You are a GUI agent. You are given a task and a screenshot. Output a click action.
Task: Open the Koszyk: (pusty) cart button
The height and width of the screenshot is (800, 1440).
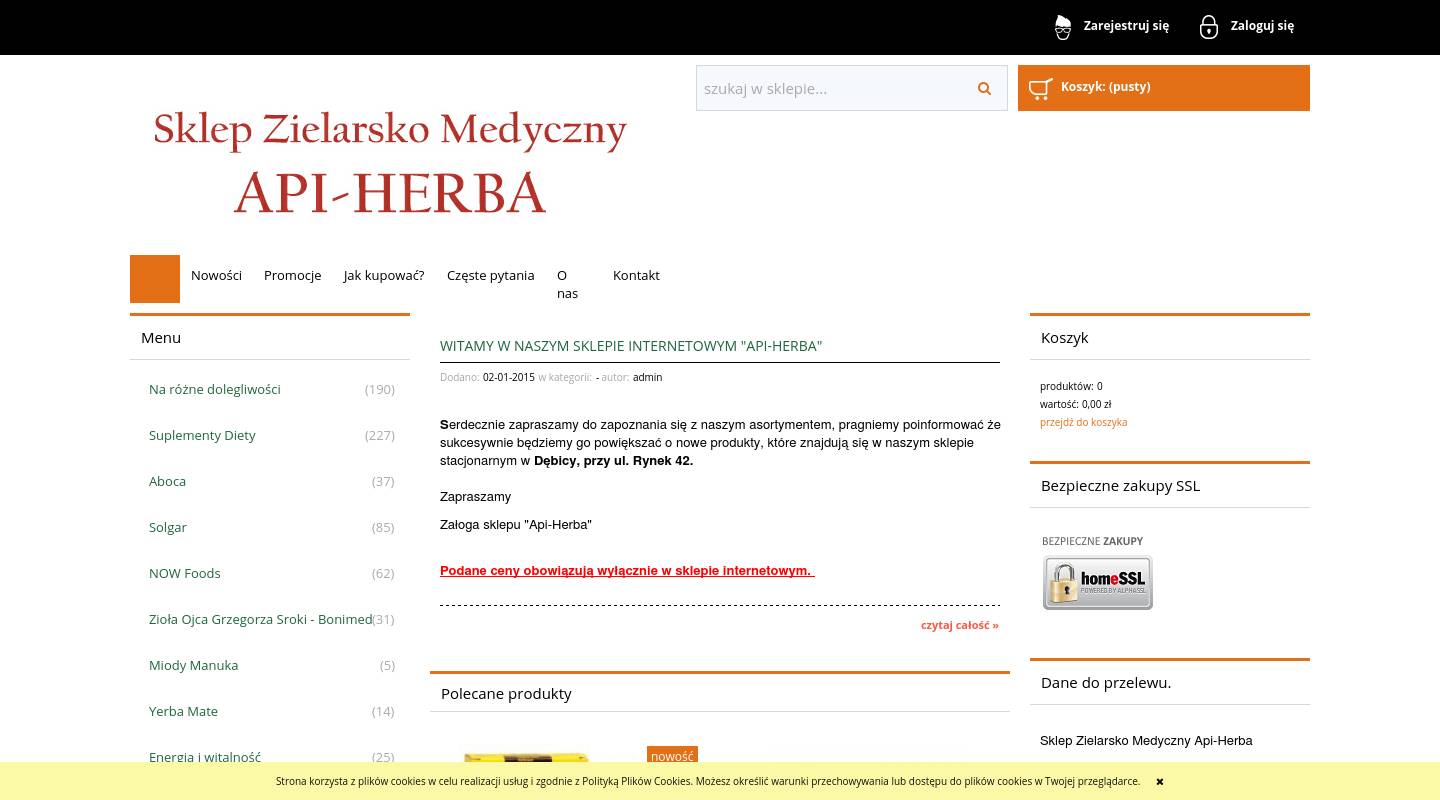point(1164,88)
